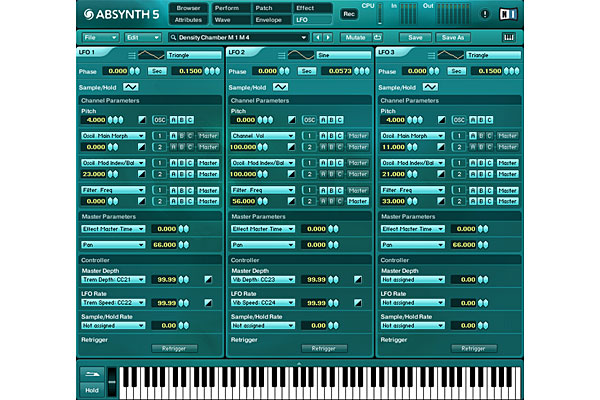Image resolution: width=600 pixels, height=400 pixels.
Task: Open the LFO 2 header menu lines icon
Action: point(282,56)
